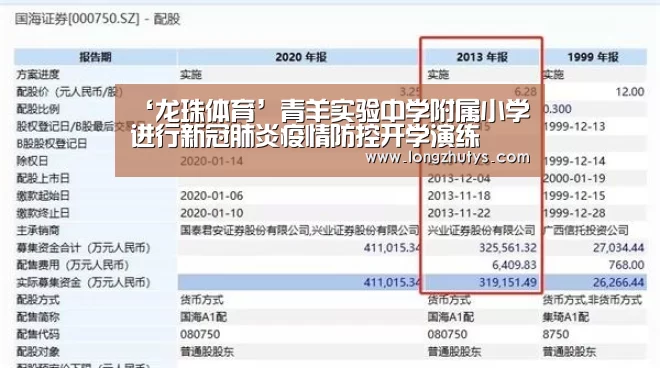Click the 26,266.44 actual funds cell

pyautogui.click(x=619, y=282)
